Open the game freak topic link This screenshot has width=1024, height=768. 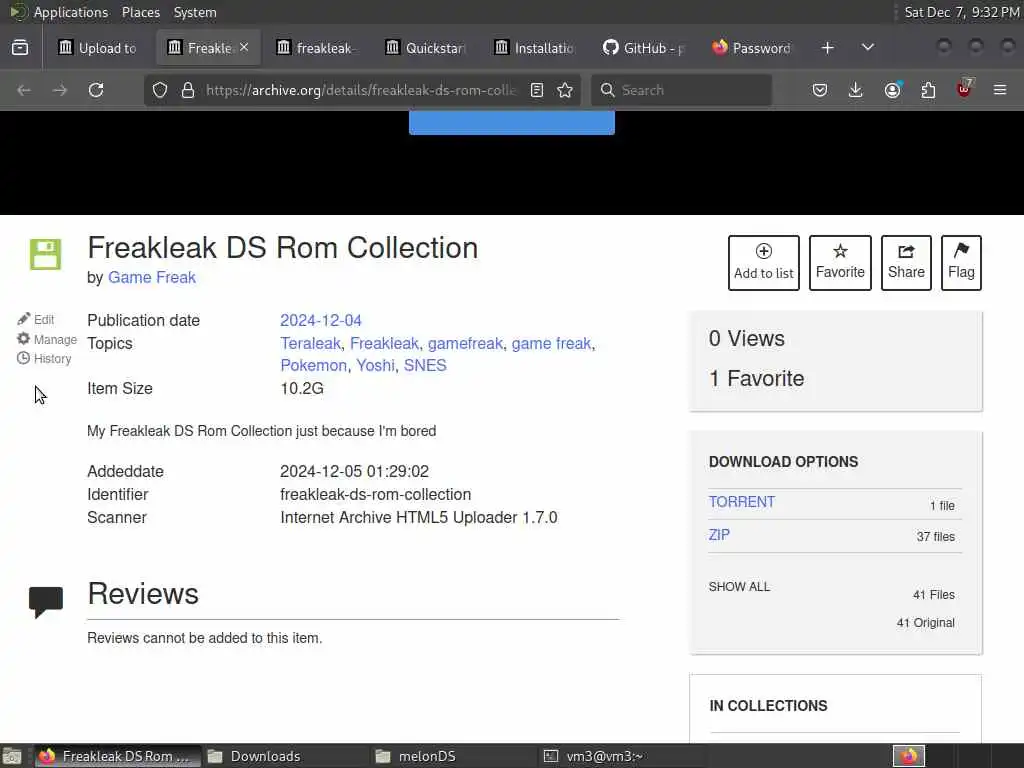point(551,344)
